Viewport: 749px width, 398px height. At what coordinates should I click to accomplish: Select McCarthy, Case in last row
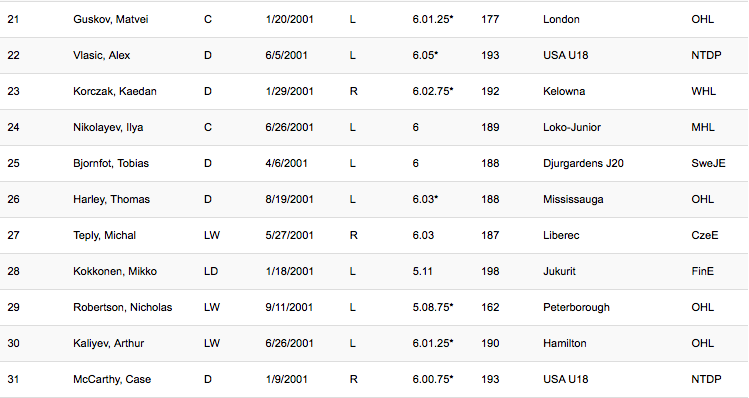112,379
